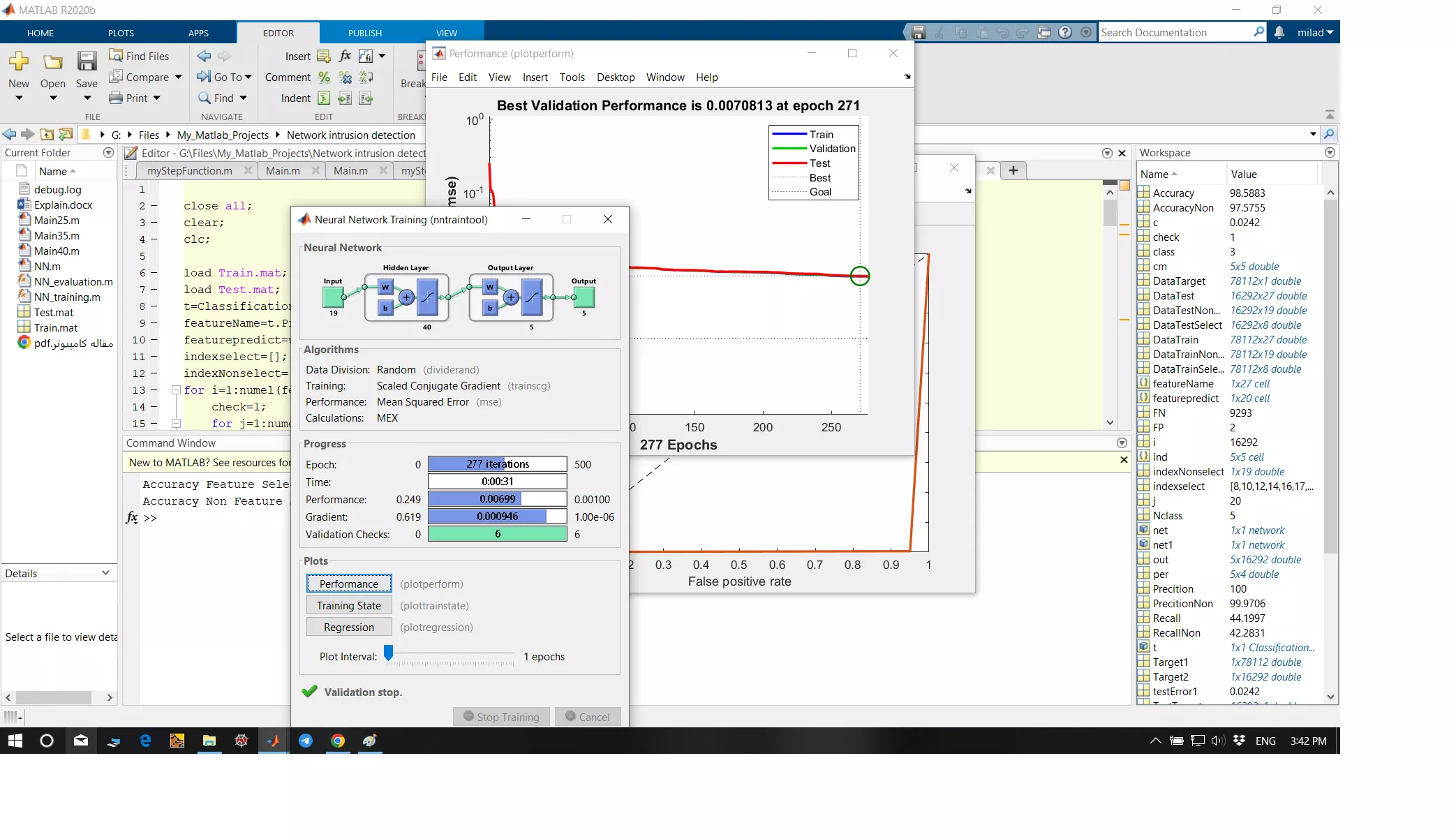Click the notifications bell icon
Viewport: 1456px width, 839px height.
coord(1279,32)
